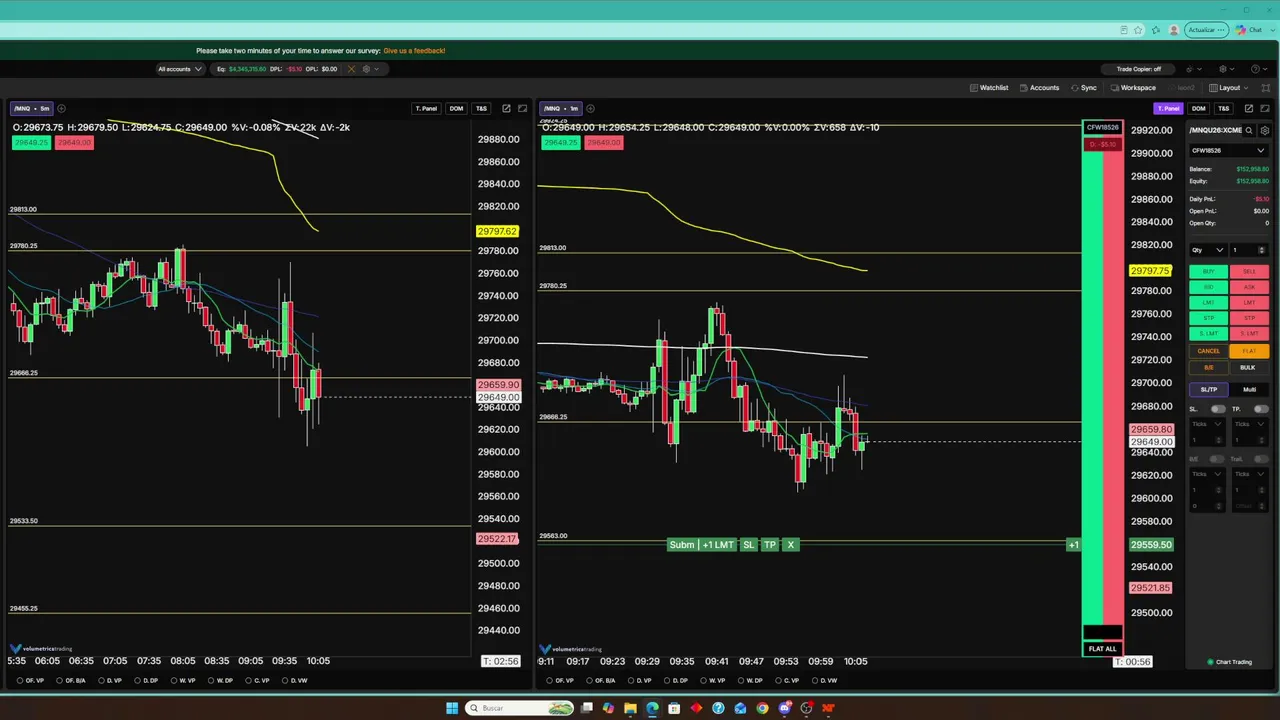This screenshot has height=720, width=1280.
Task: Open Trail Ticks unit dropdown
Action: tap(1250, 474)
